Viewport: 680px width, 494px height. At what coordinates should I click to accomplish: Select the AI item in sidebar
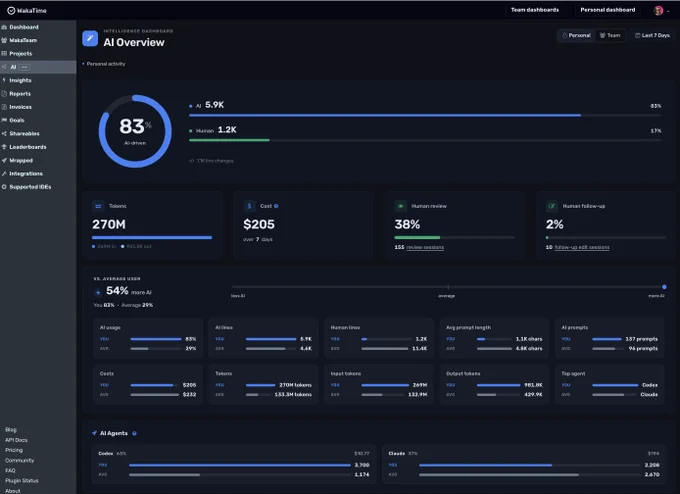(x=38, y=67)
